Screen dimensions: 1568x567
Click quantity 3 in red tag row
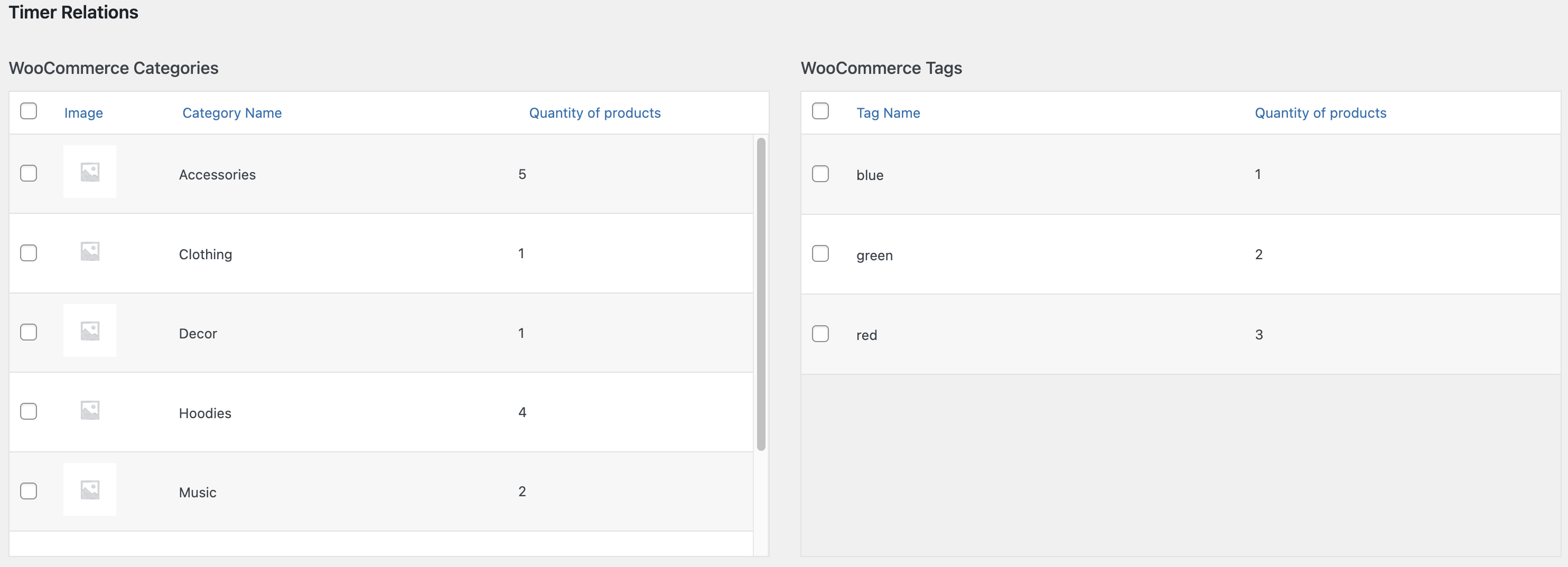click(x=1259, y=334)
